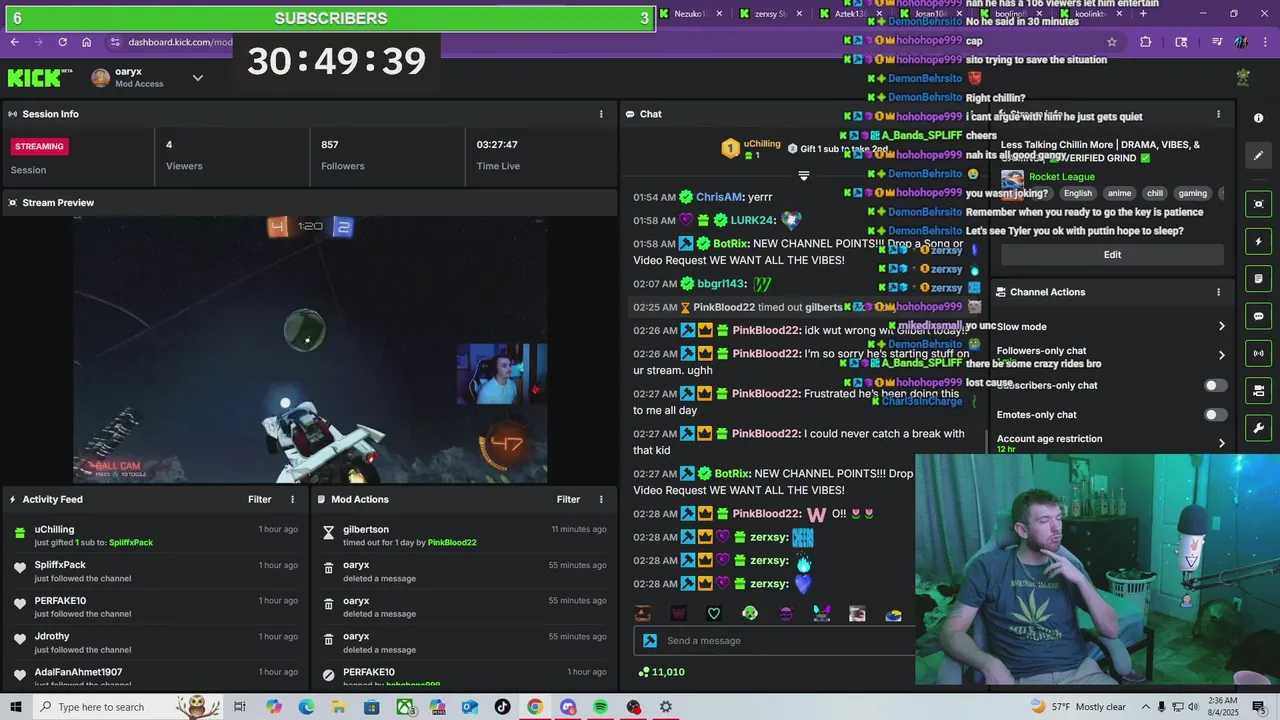This screenshot has height=720, width=1280.
Task: Toggle Subscribers-only chat switch
Action: (1215, 385)
